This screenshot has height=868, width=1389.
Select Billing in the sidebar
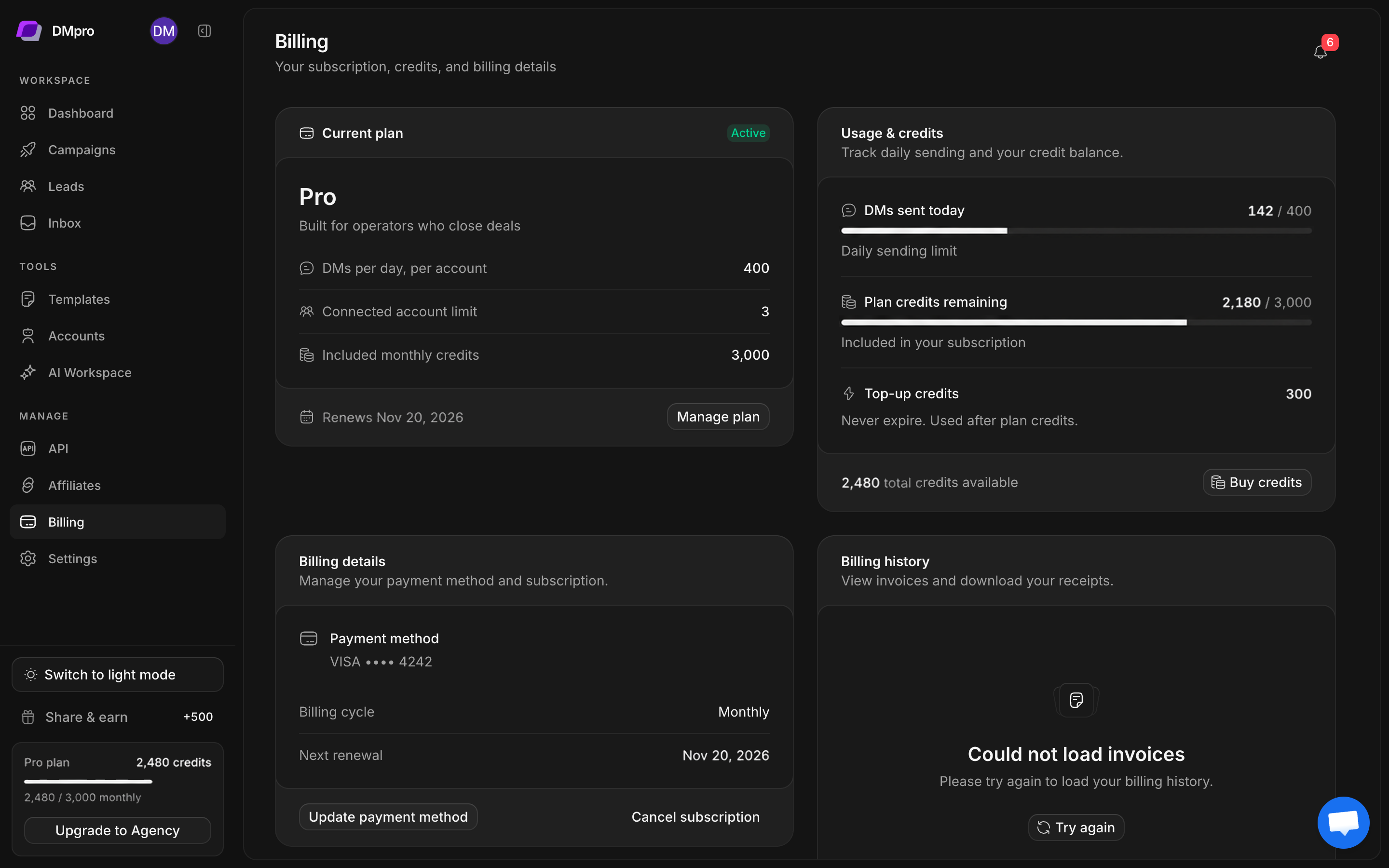pyautogui.click(x=118, y=522)
